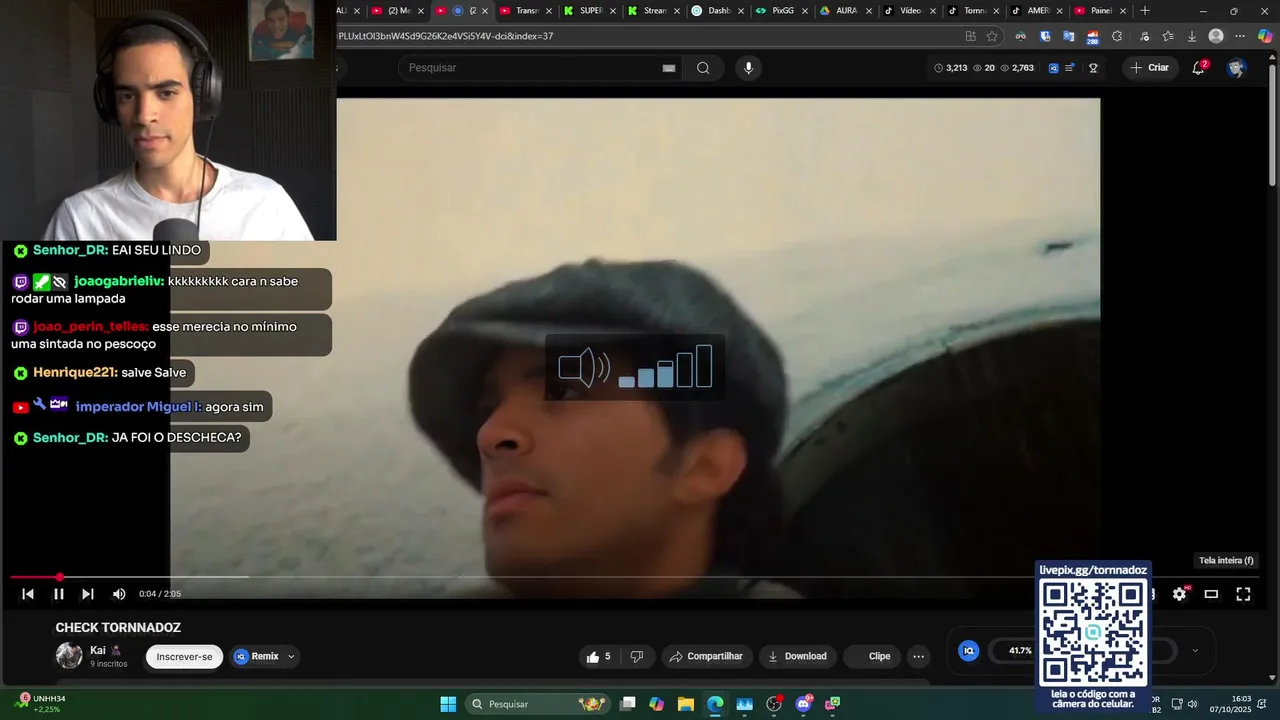Screen dimensions: 1280x720
Task: Open Task View from taskbar
Action: (x=628, y=704)
